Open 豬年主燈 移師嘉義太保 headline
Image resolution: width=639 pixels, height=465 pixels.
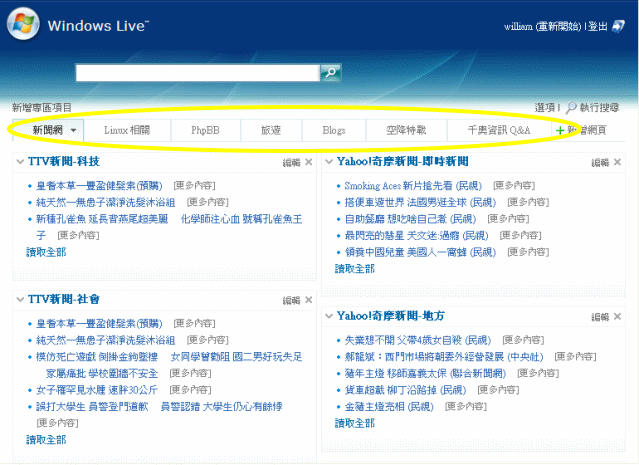(x=425, y=373)
